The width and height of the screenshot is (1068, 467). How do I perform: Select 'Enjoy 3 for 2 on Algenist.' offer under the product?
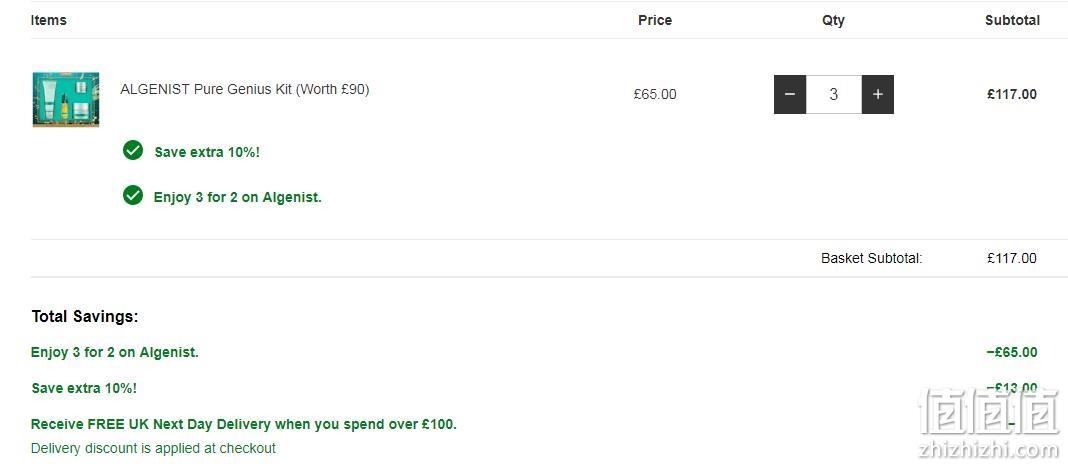tap(238, 197)
